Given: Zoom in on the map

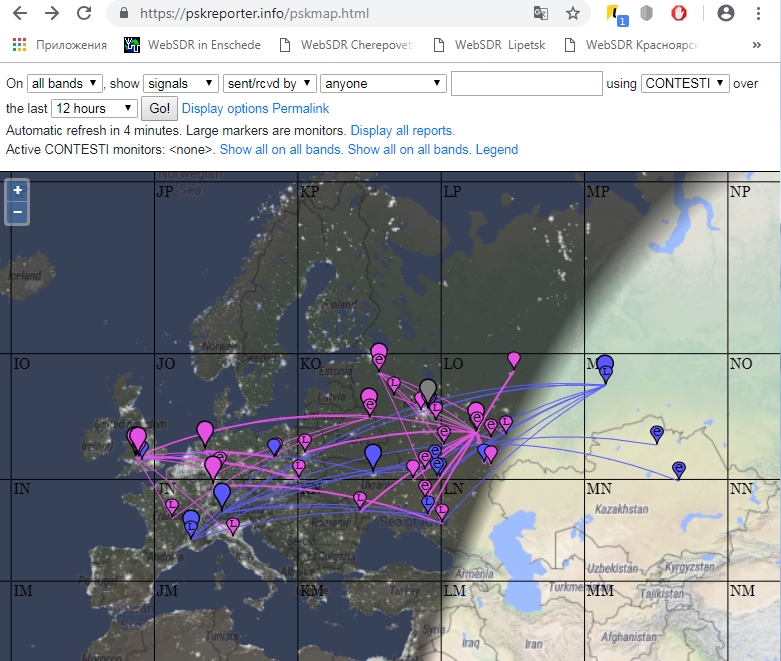Looking at the screenshot, I should click(x=18, y=190).
